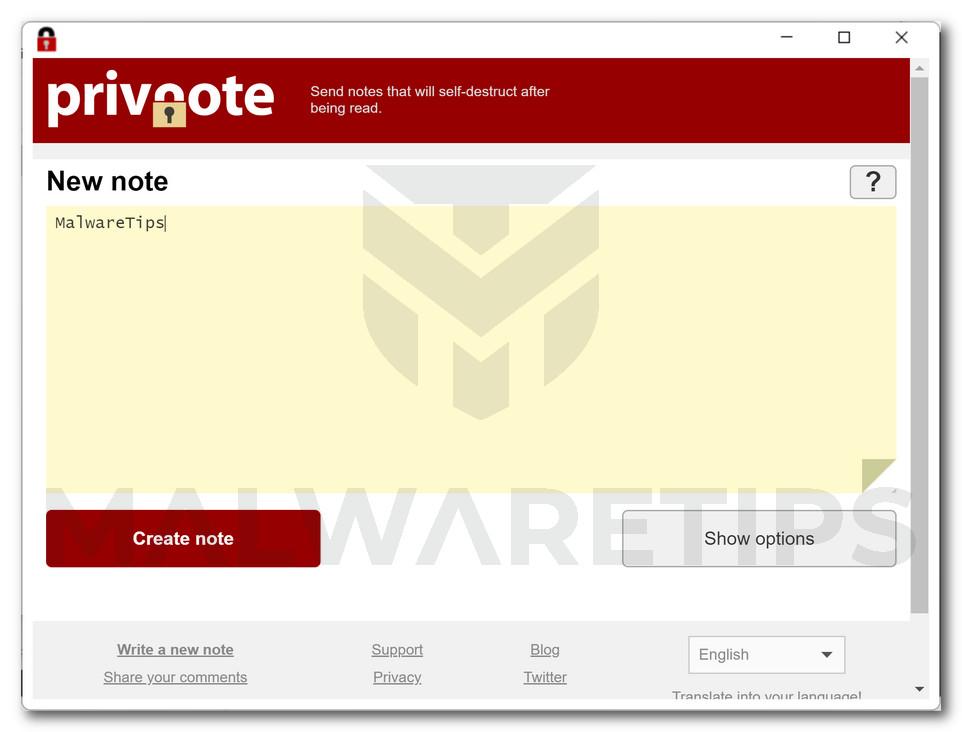Open the Twitter link
The height and width of the screenshot is (732, 962).
[x=545, y=677]
